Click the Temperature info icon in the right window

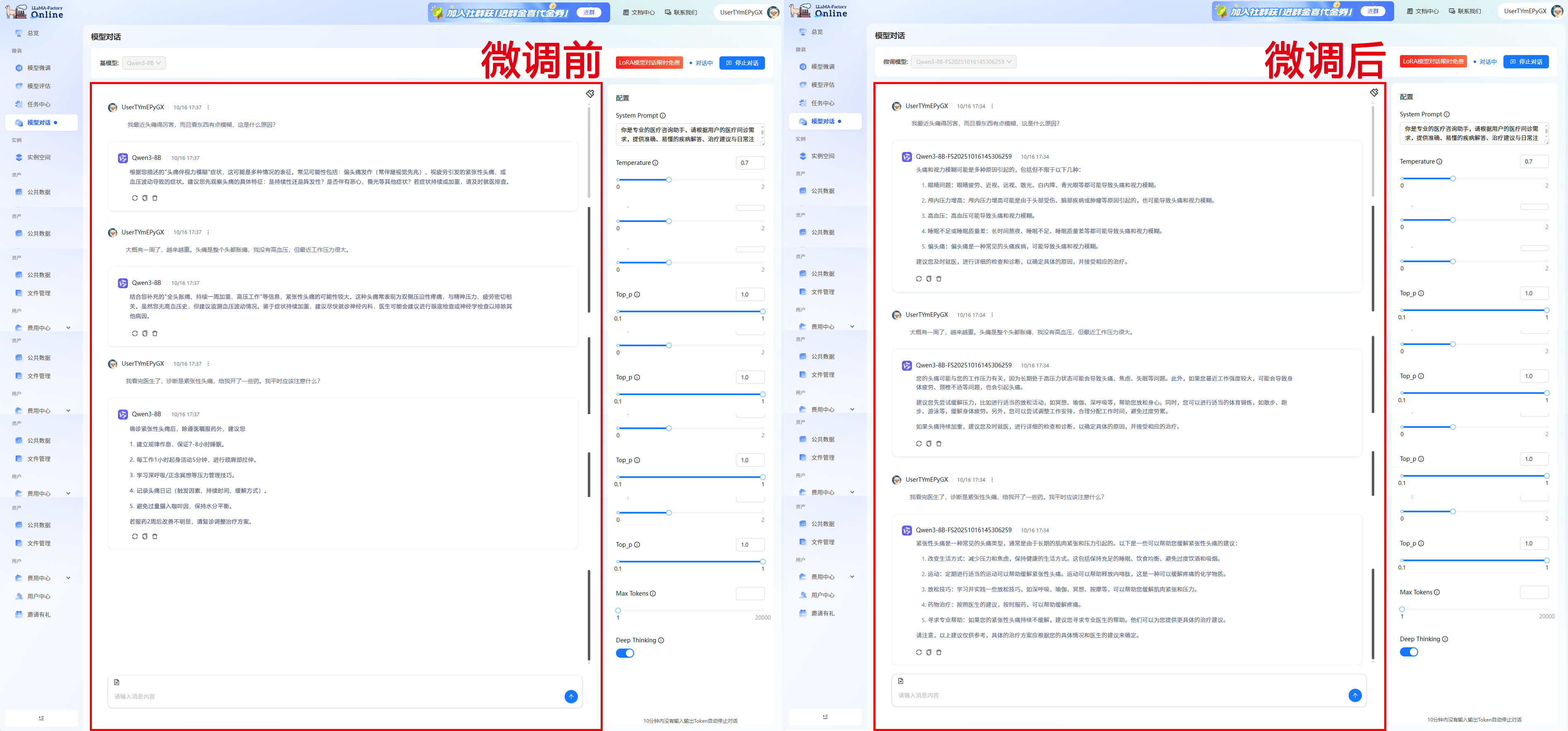coord(1440,162)
